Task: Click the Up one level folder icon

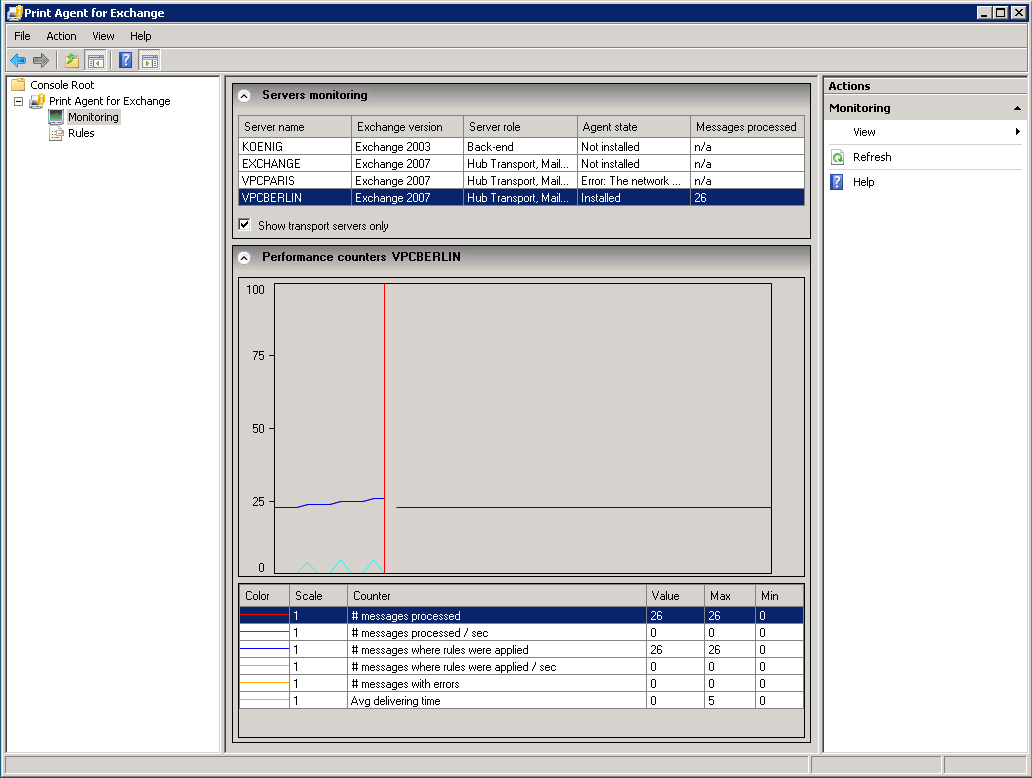Action: click(x=72, y=61)
